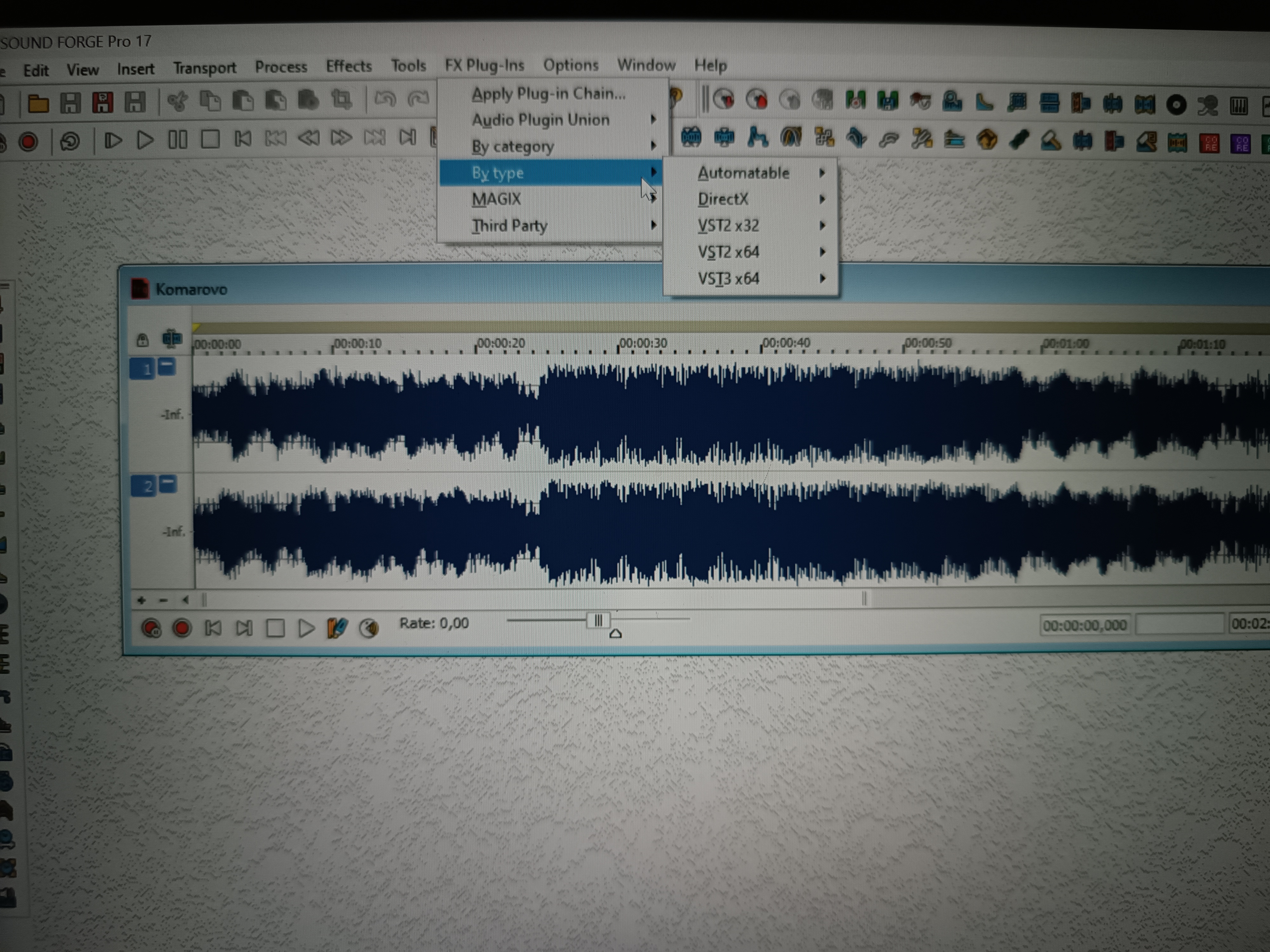
Task: Expand the Automatable submenu
Action: [751, 173]
